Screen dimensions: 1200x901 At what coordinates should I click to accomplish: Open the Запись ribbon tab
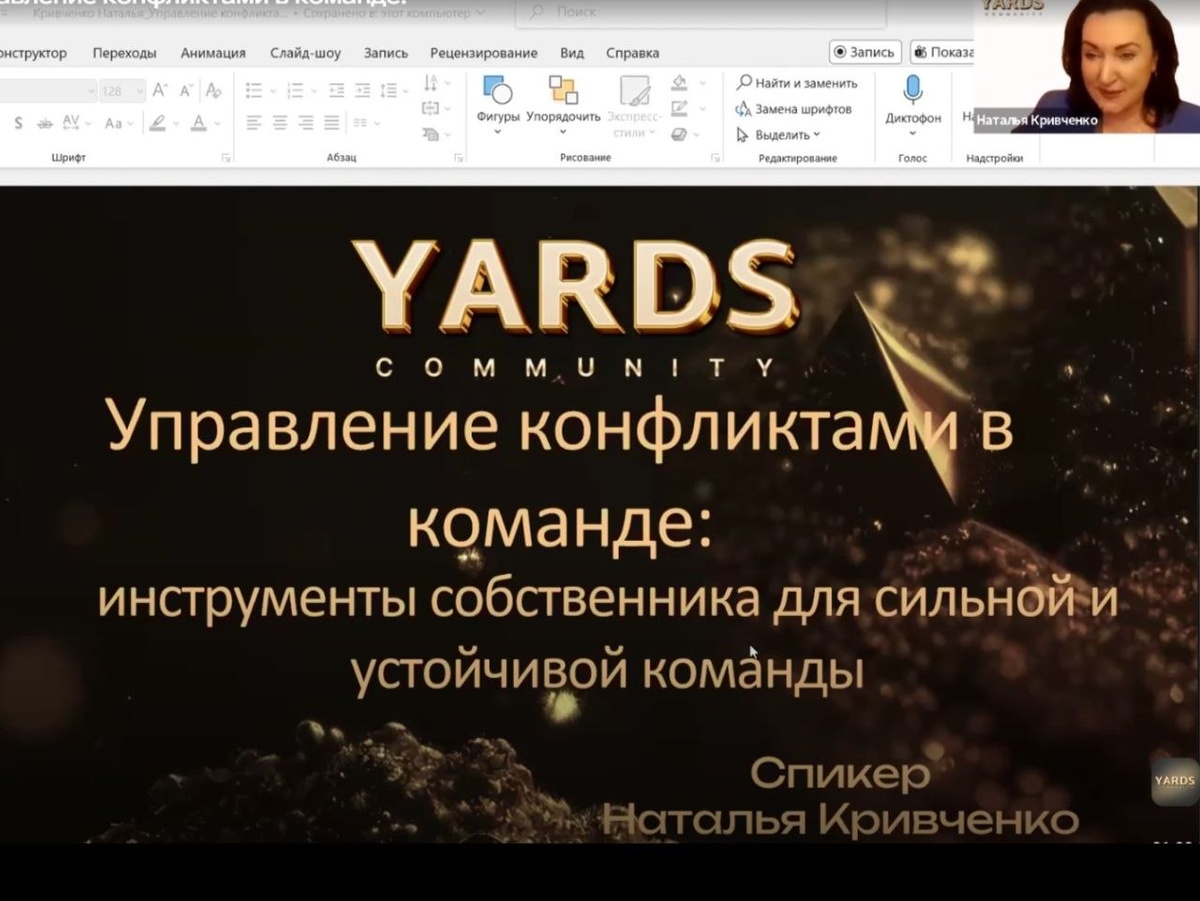pos(385,53)
